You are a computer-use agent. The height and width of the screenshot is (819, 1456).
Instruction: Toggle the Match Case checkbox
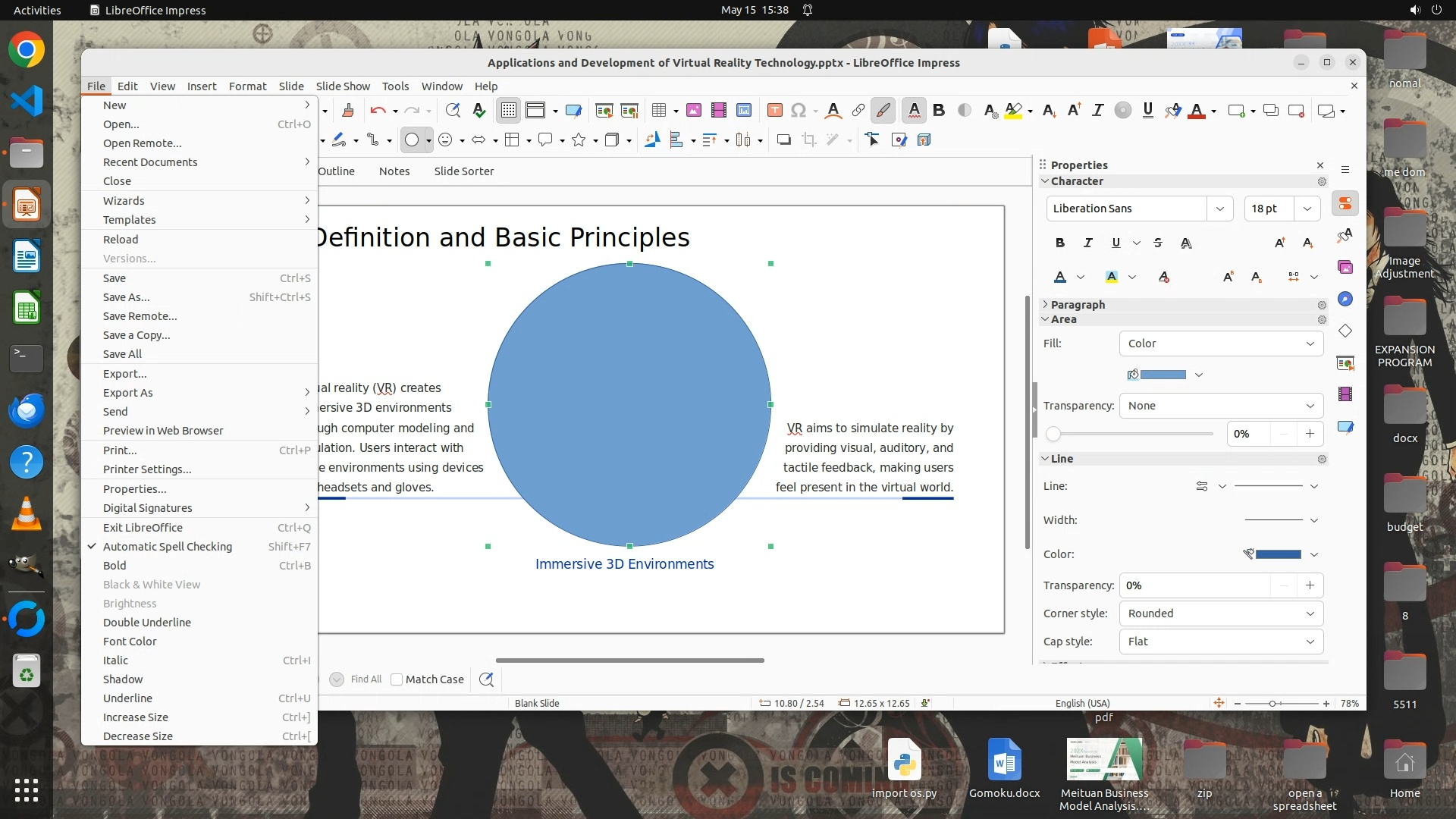pyautogui.click(x=397, y=679)
